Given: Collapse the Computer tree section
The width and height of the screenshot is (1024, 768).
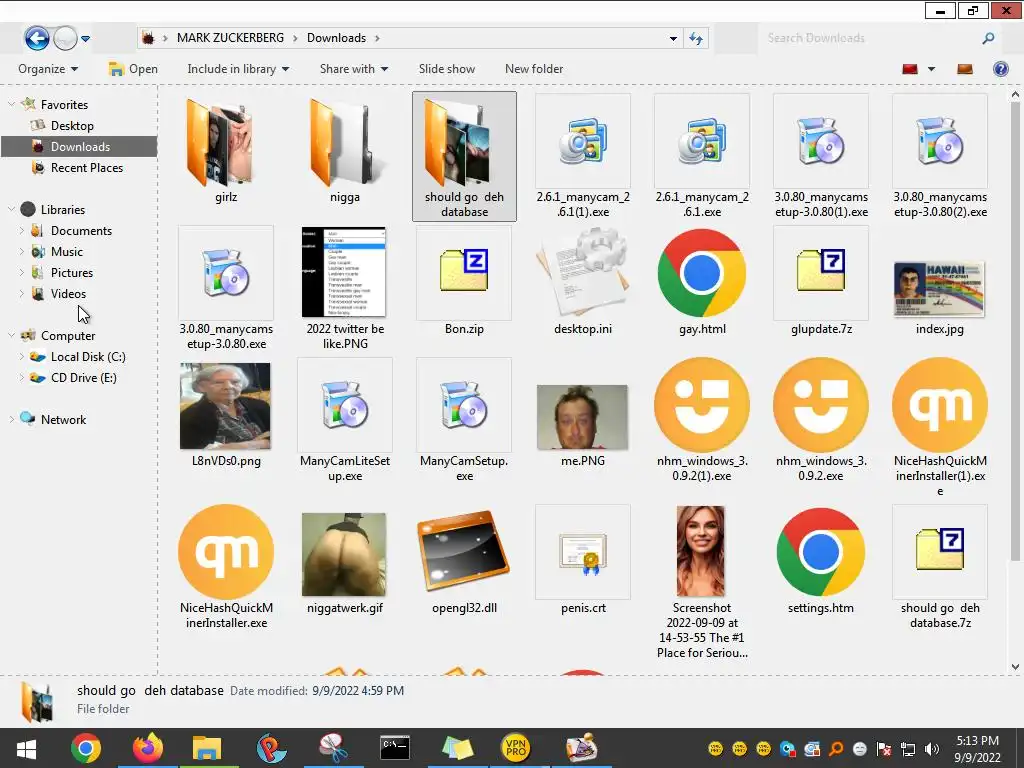Looking at the screenshot, I should [x=11, y=336].
